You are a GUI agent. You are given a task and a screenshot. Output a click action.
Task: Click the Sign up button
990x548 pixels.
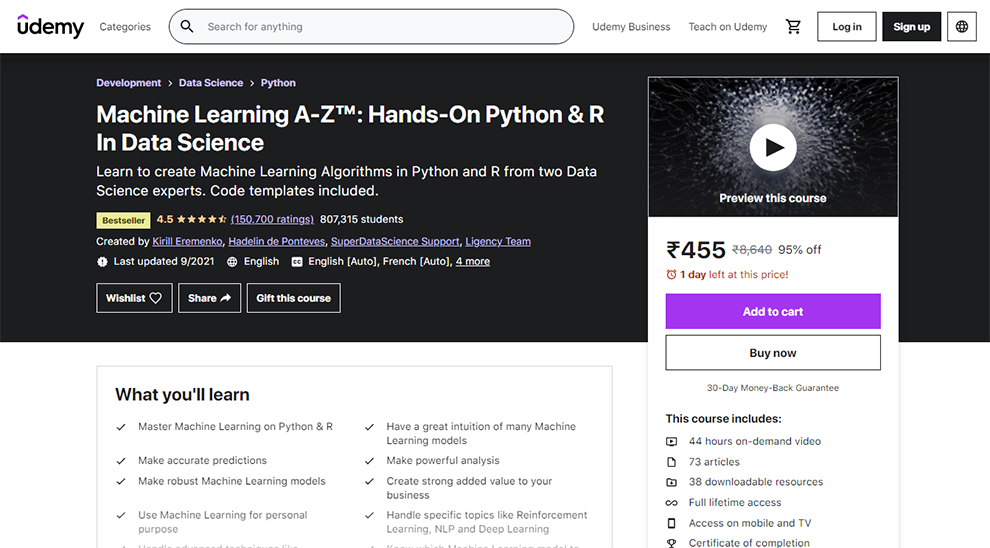click(911, 27)
